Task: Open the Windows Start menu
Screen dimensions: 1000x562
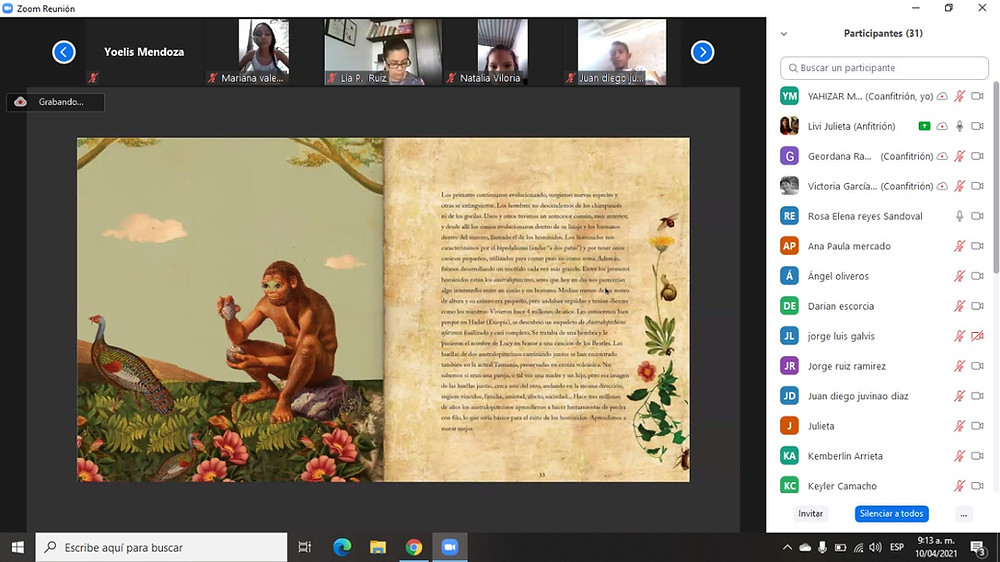Action: [17, 547]
